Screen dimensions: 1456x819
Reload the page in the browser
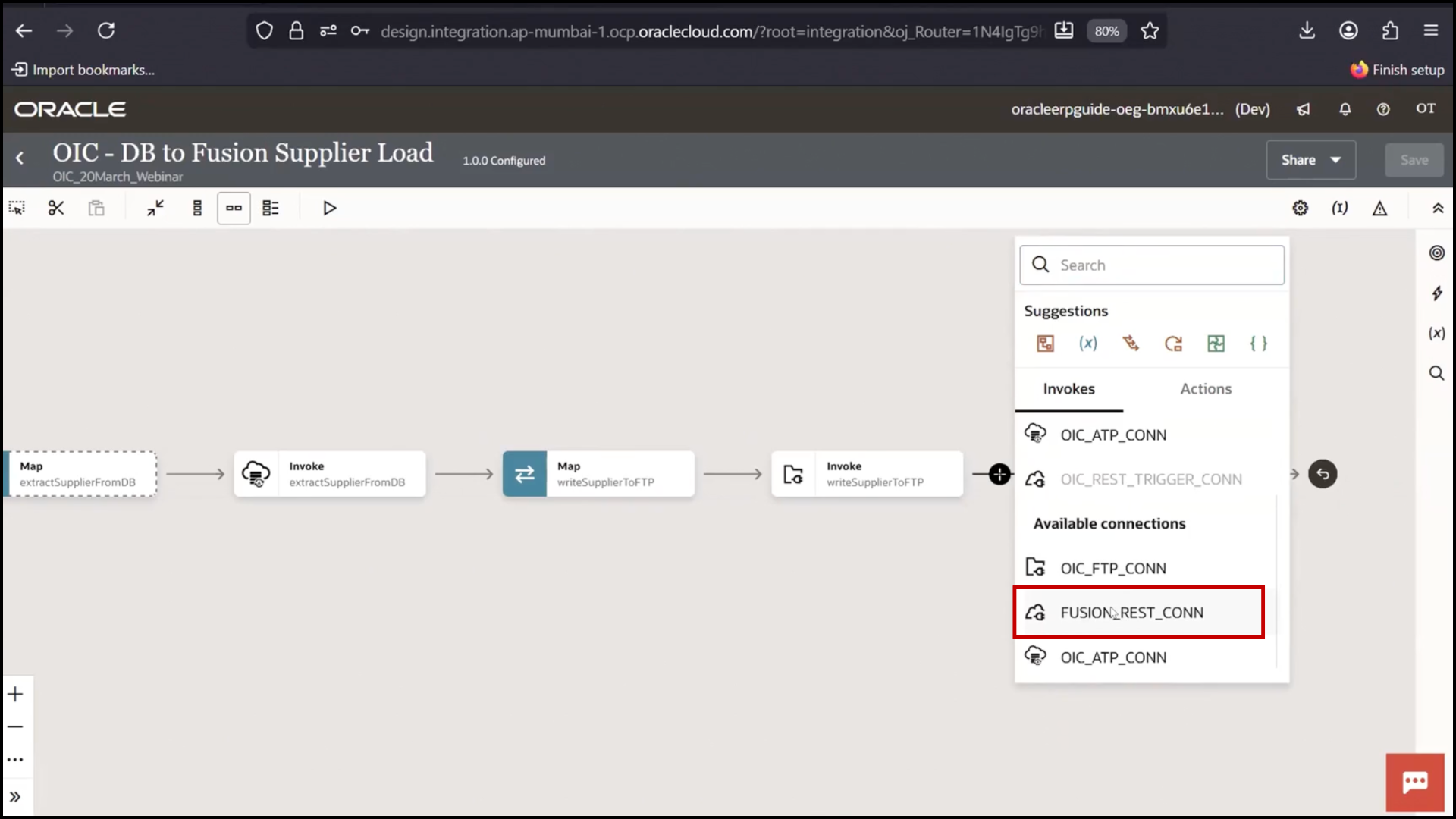pyautogui.click(x=106, y=31)
